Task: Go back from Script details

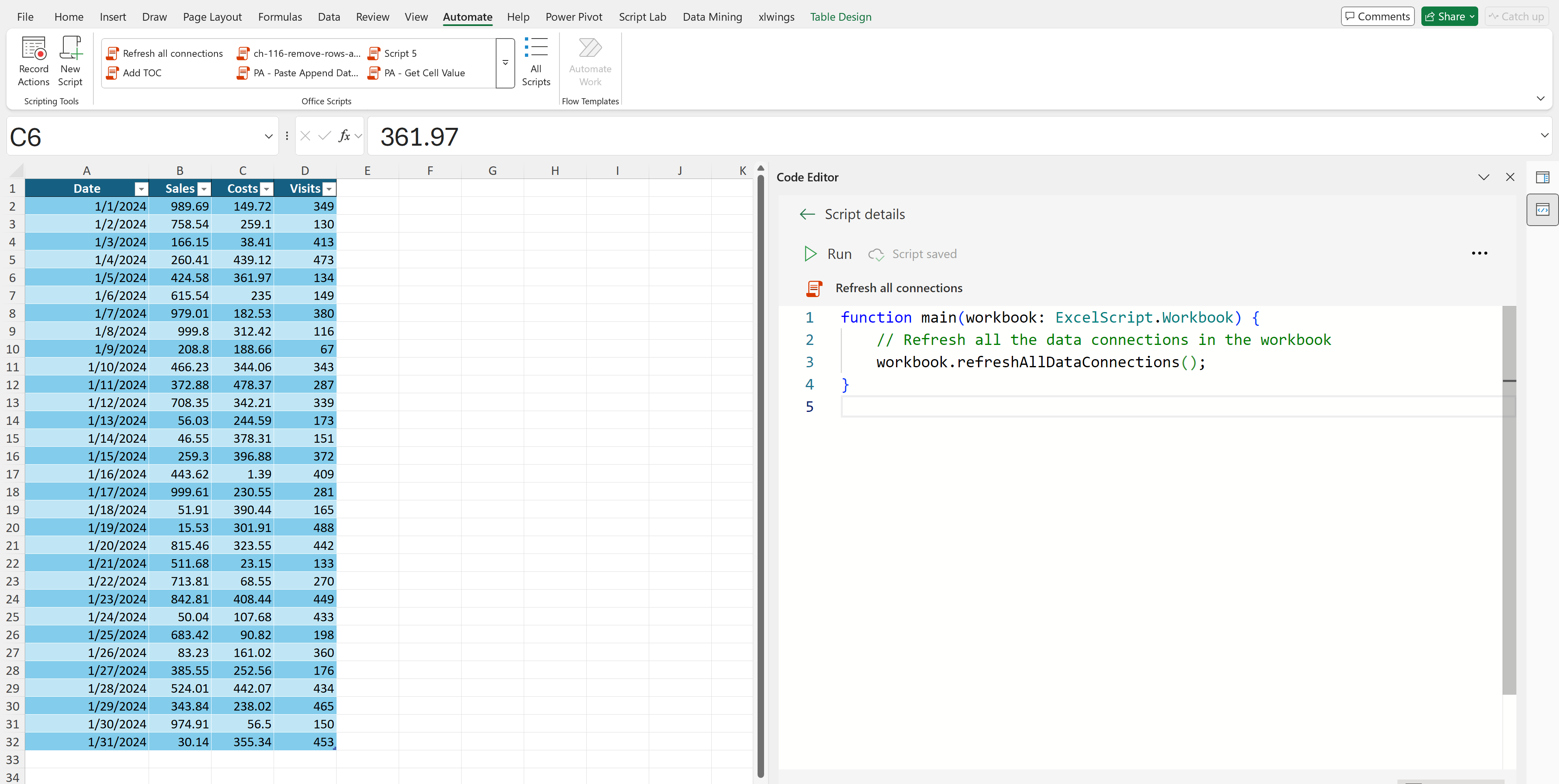Action: click(x=807, y=214)
